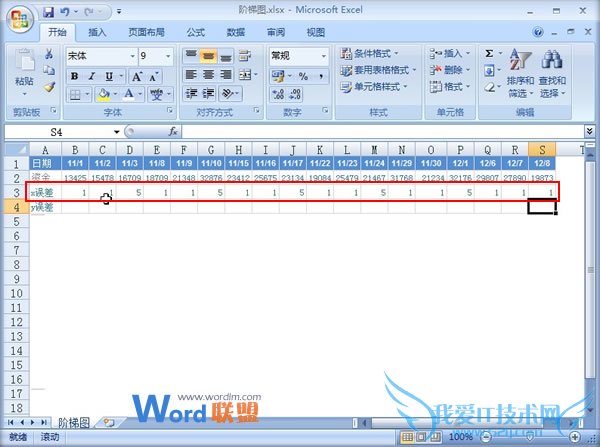Expand the formula bar
600x447 pixels.
pyautogui.click(x=589, y=132)
